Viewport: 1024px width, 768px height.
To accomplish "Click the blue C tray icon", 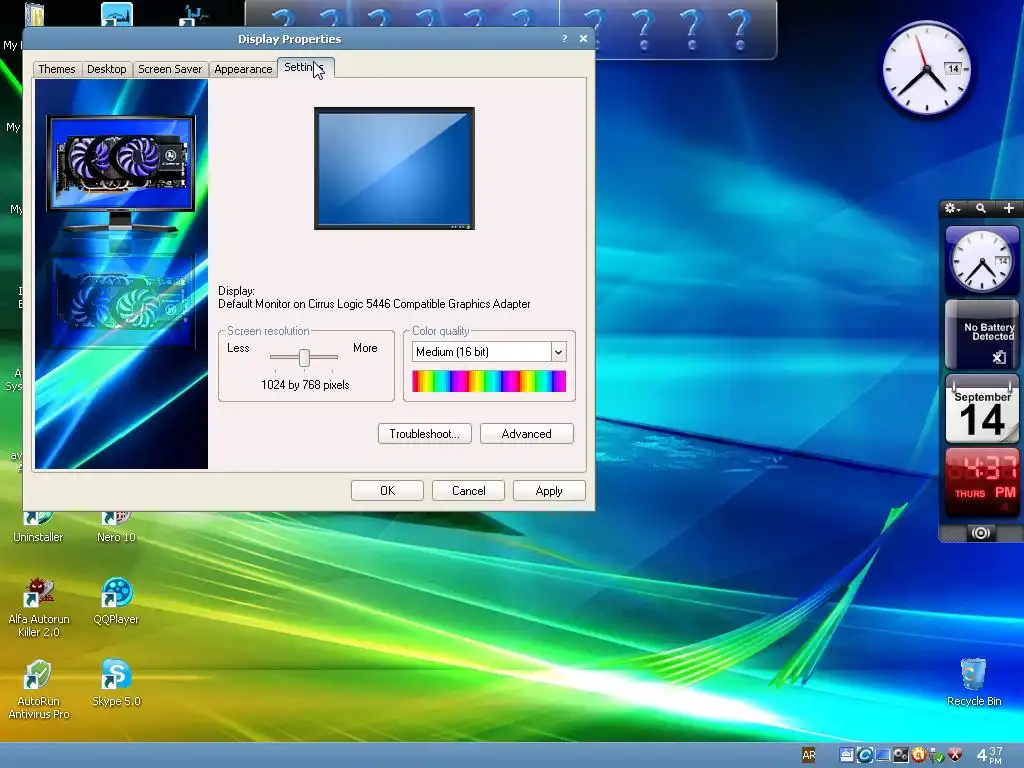I will [865, 756].
